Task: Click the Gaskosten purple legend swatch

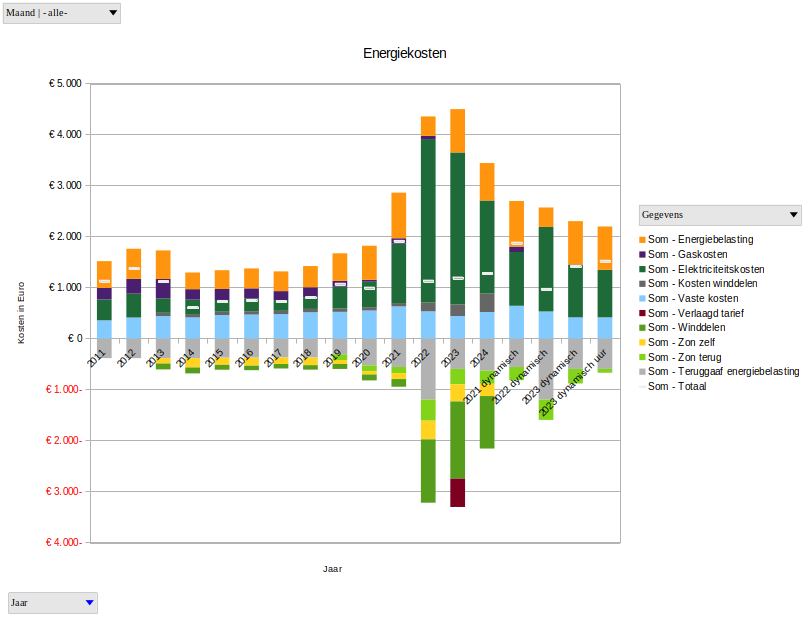Action: click(x=642, y=255)
